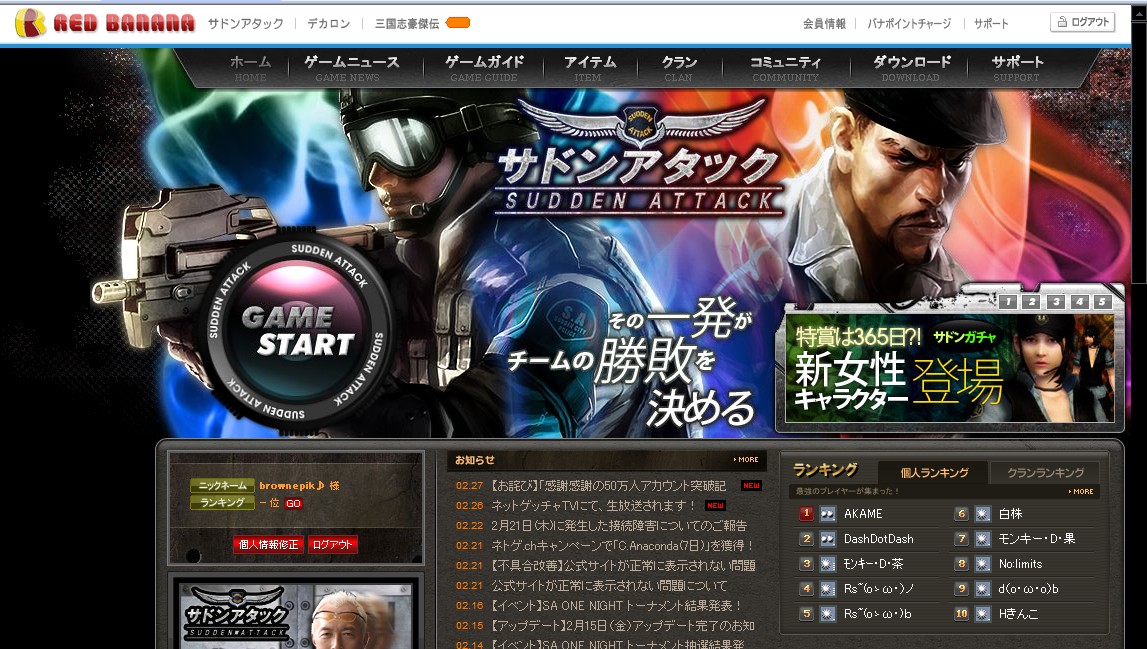Select rank 5 player Rs~(o･ω･)b
This screenshot has height=649, width=1147.
878,613
